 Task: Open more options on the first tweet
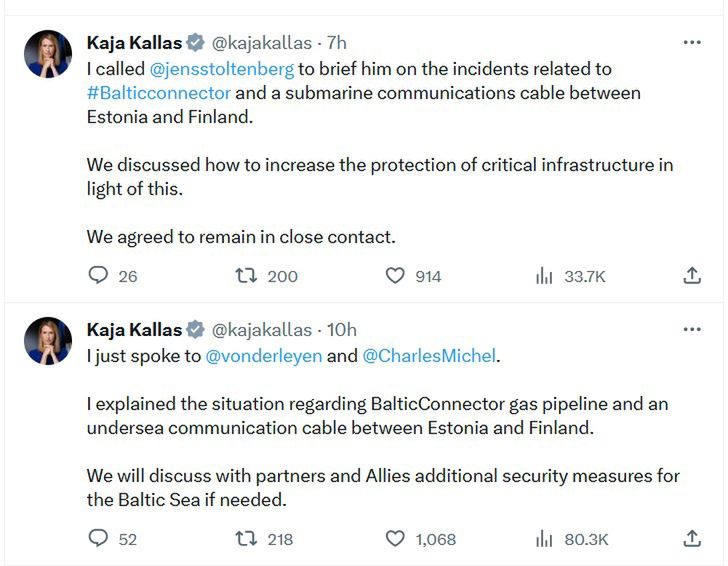point(691,43)
